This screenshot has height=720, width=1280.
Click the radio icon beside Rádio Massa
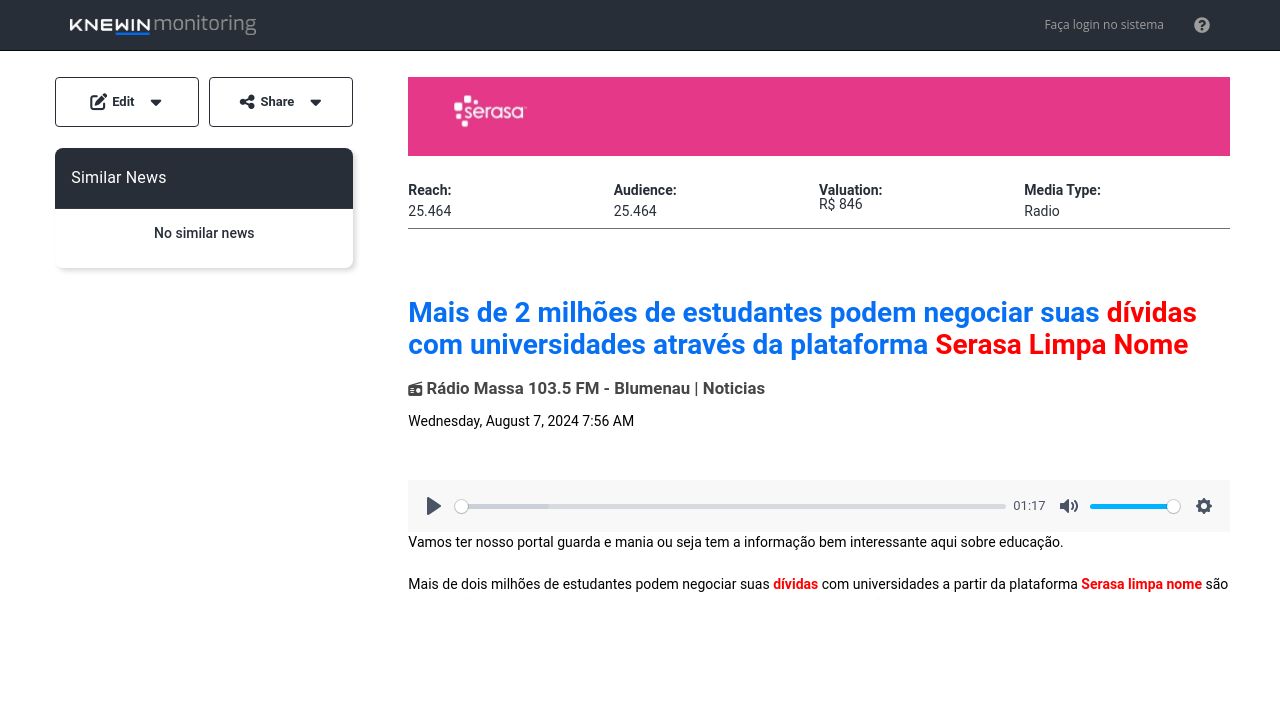click(415, 389)
